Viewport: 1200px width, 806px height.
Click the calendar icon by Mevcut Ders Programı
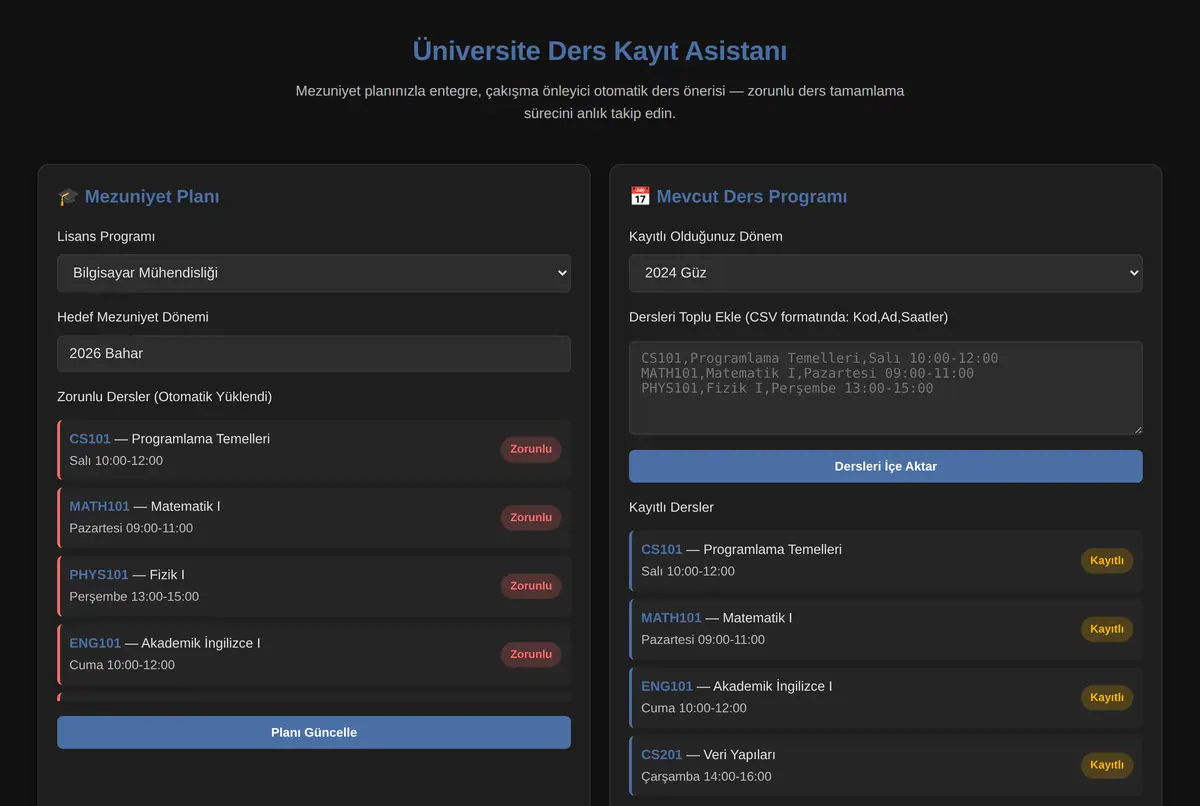coord(640,197)
